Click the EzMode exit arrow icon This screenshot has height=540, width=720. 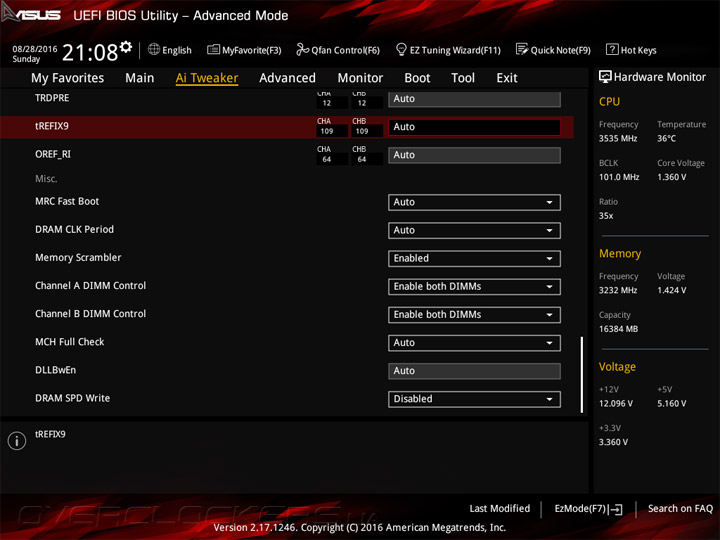(x=615, y=509)
